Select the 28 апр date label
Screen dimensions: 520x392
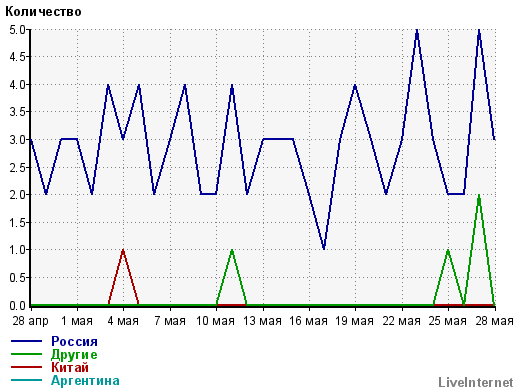tap(30, 321)
